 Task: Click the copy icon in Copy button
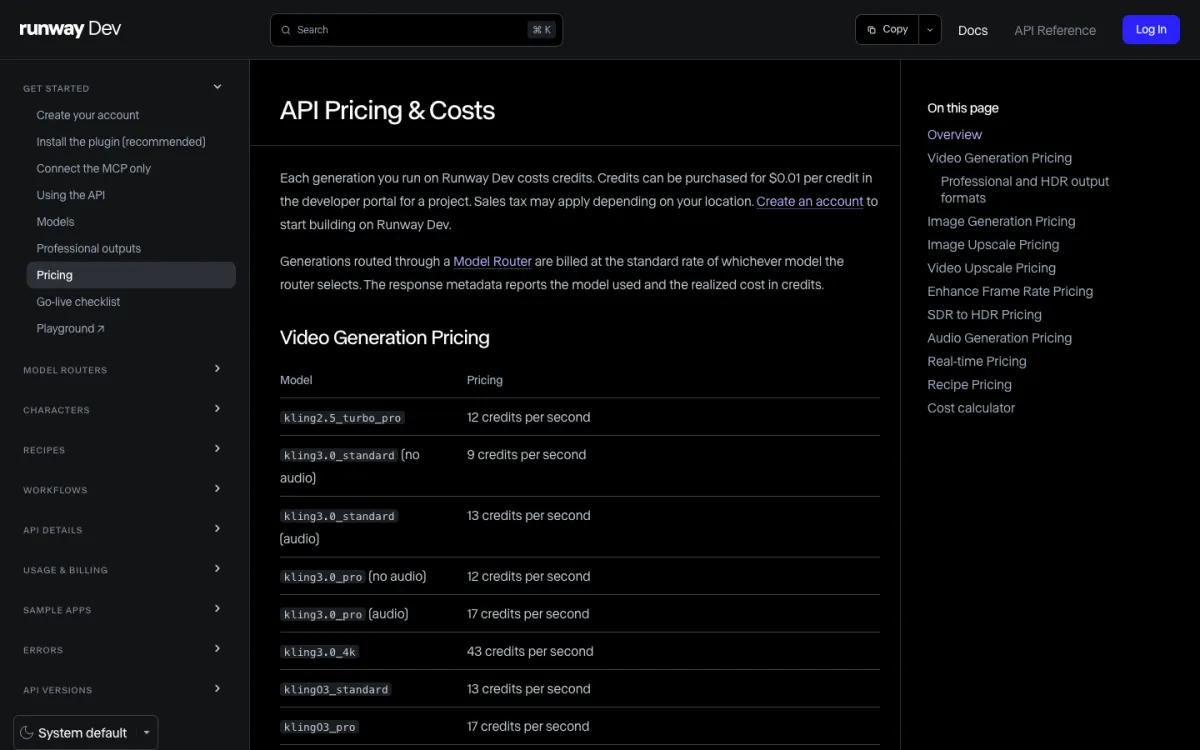[872, 30]
